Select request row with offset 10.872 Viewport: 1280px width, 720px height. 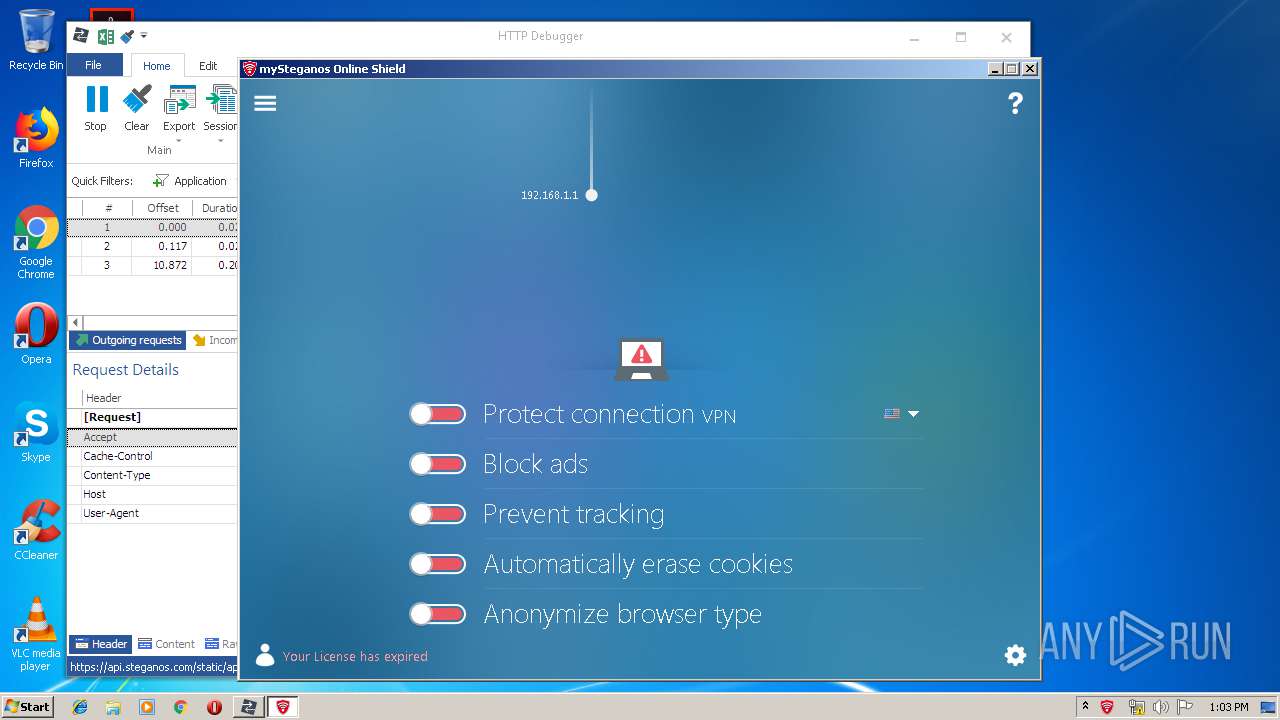(x=152, y=265)
